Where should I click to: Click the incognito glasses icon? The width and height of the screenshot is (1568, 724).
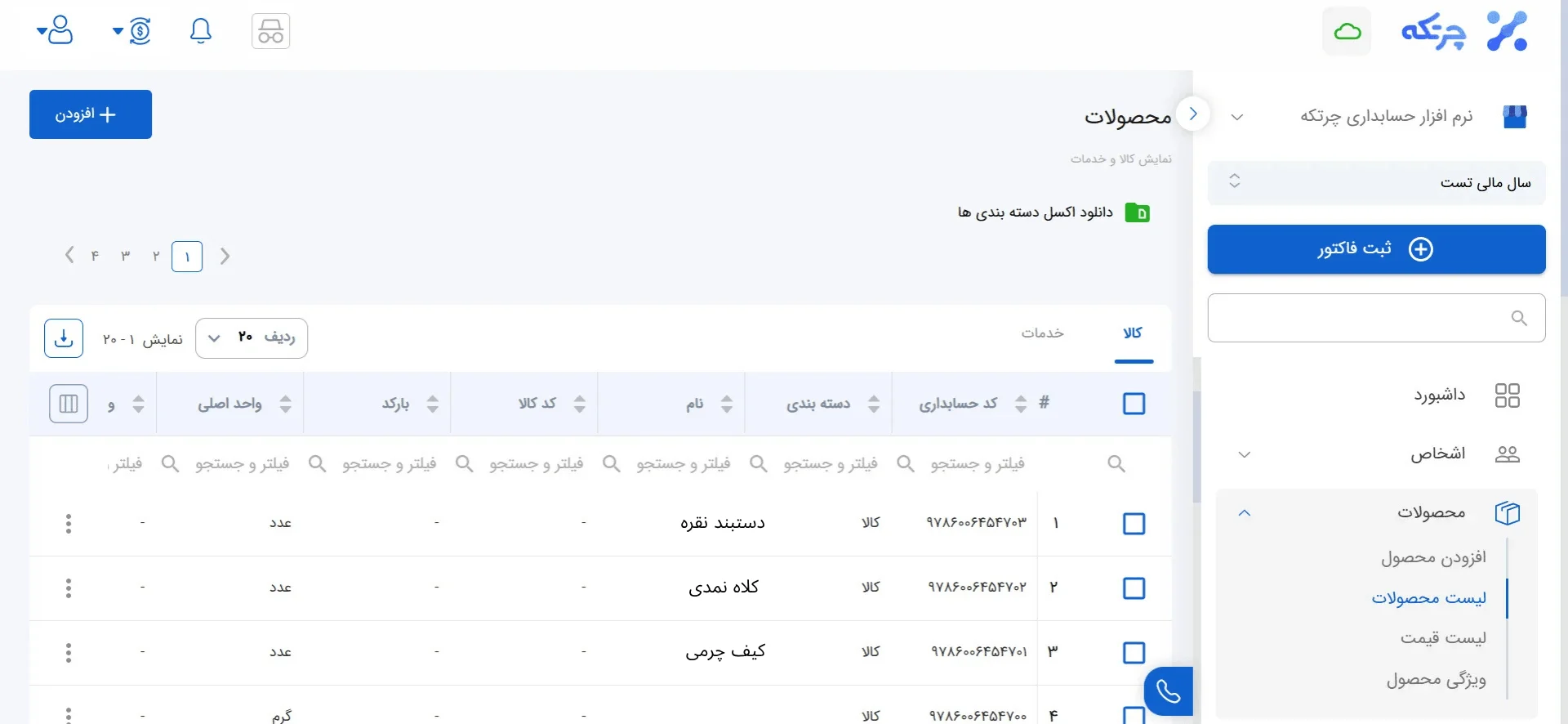coord(271,32)
